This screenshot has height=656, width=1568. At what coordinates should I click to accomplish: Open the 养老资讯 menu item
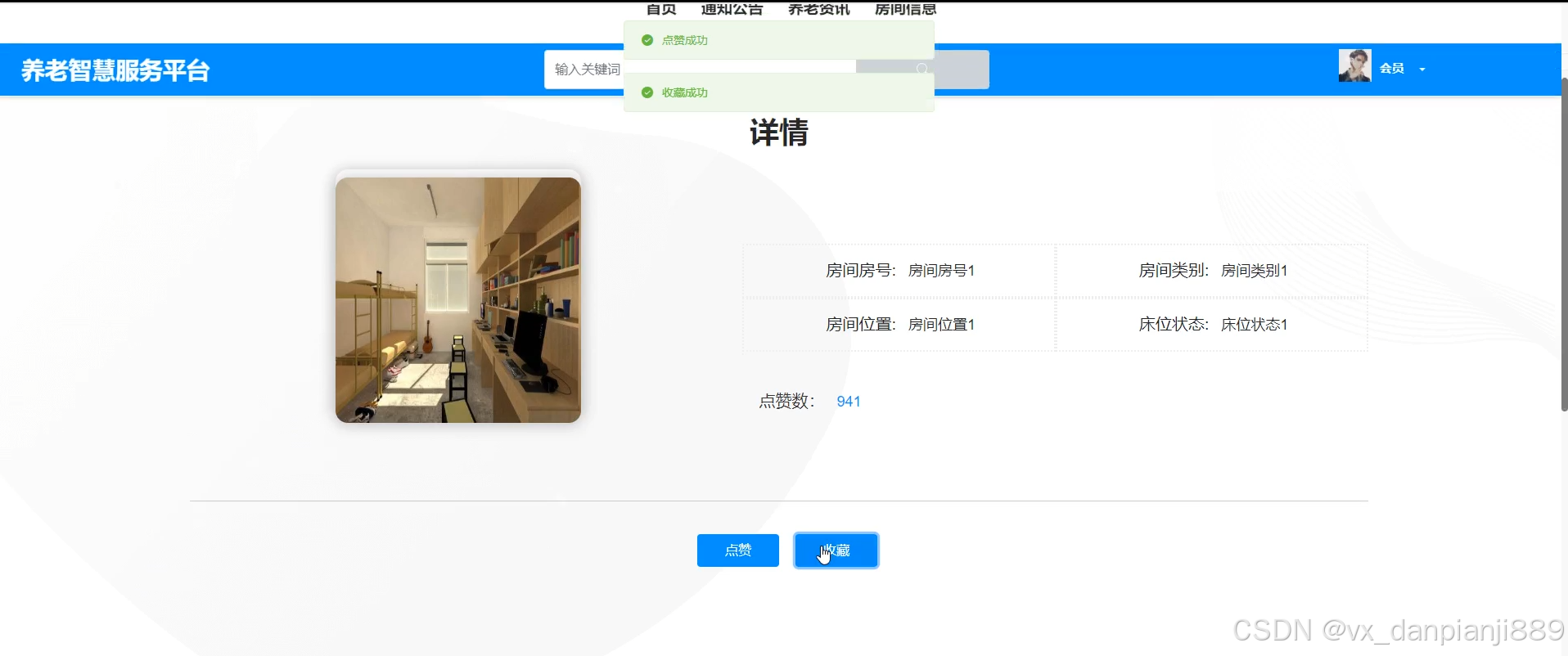(818, 9)
